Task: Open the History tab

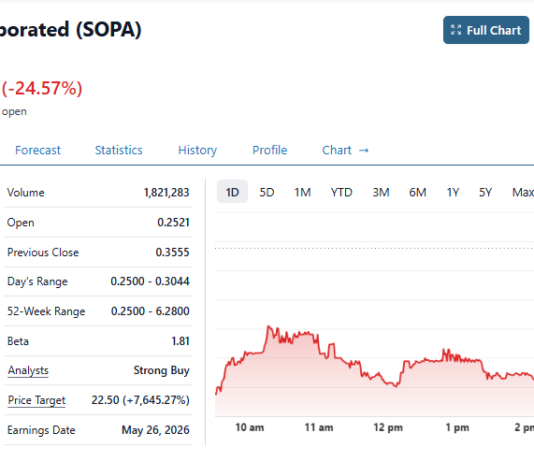Action: [x=198, y=150]
